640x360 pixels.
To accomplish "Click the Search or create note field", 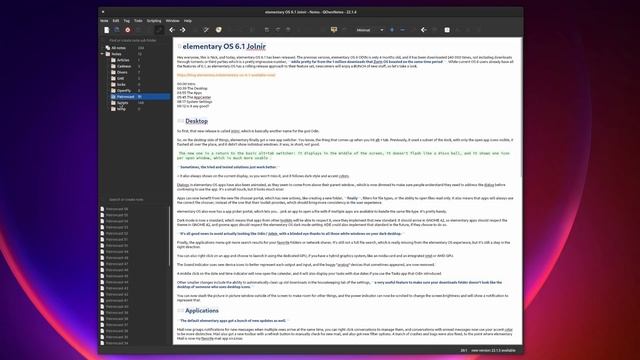I will tap(136, 200).
